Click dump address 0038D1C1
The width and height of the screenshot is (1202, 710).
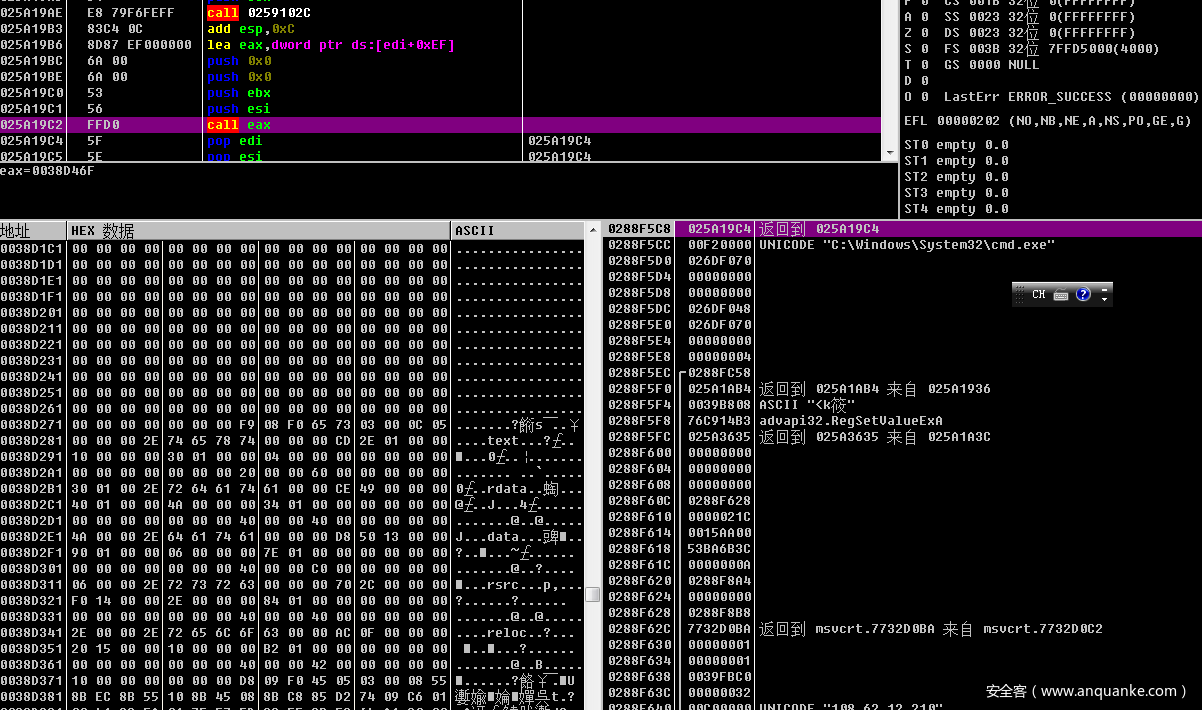point(32,249)
